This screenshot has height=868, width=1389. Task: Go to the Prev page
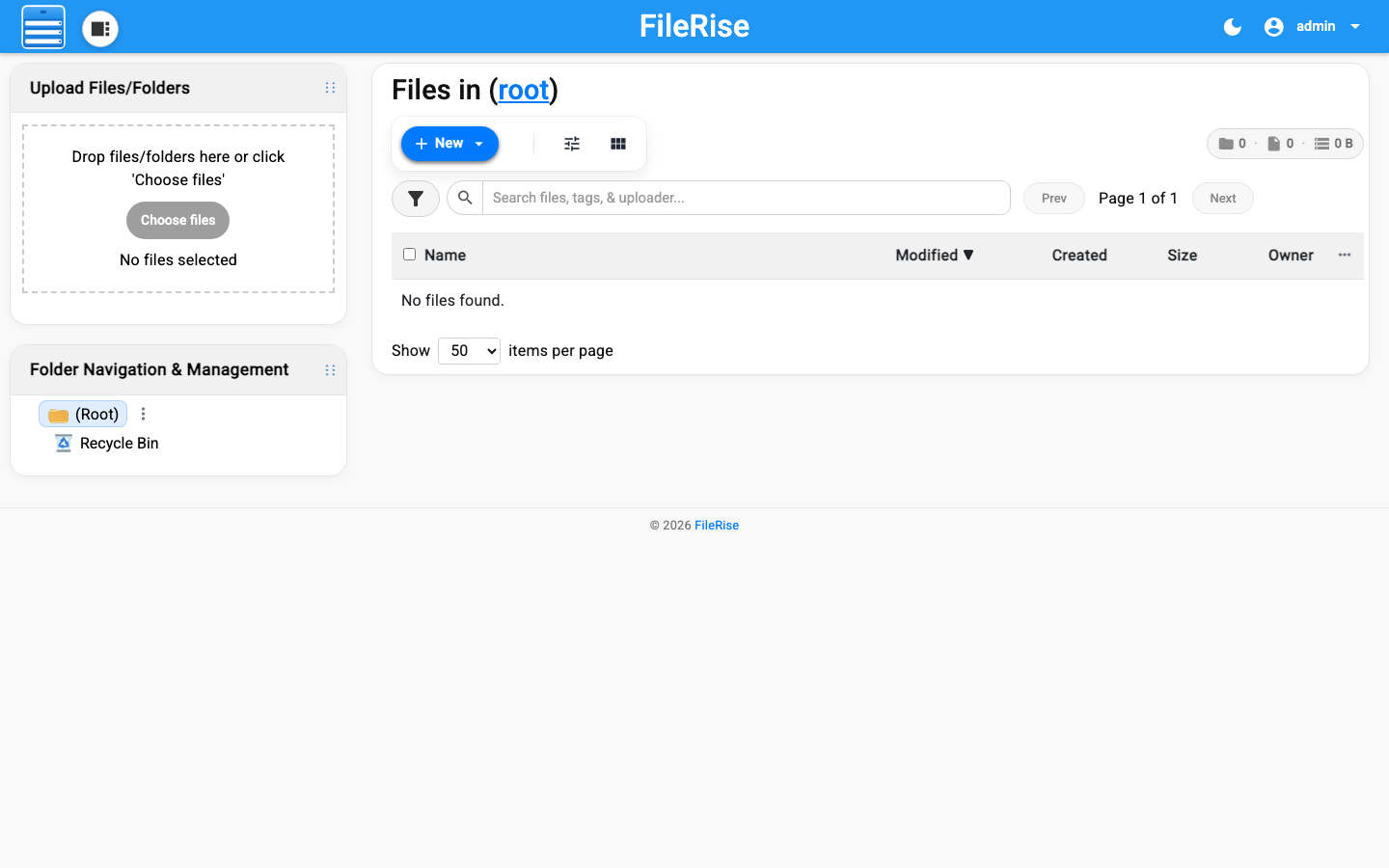pos(1054,199)
